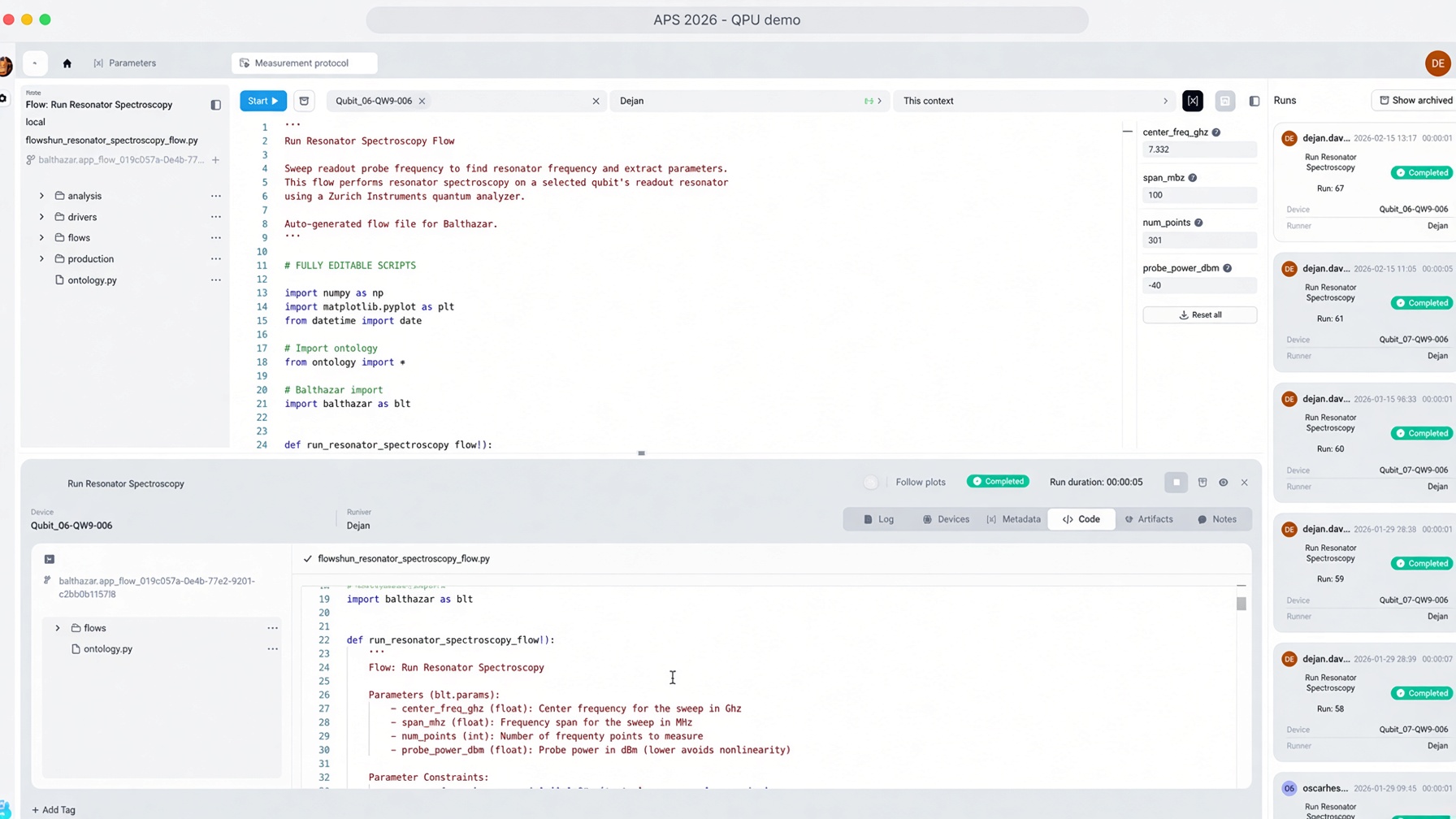
Task: Expand the flows folder in top tree
Action: (x=41, y=238)
